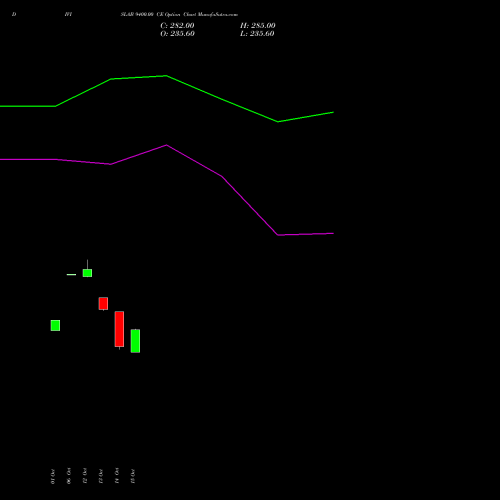Click the 01 Oct date axis label

(x=53, y=476)
